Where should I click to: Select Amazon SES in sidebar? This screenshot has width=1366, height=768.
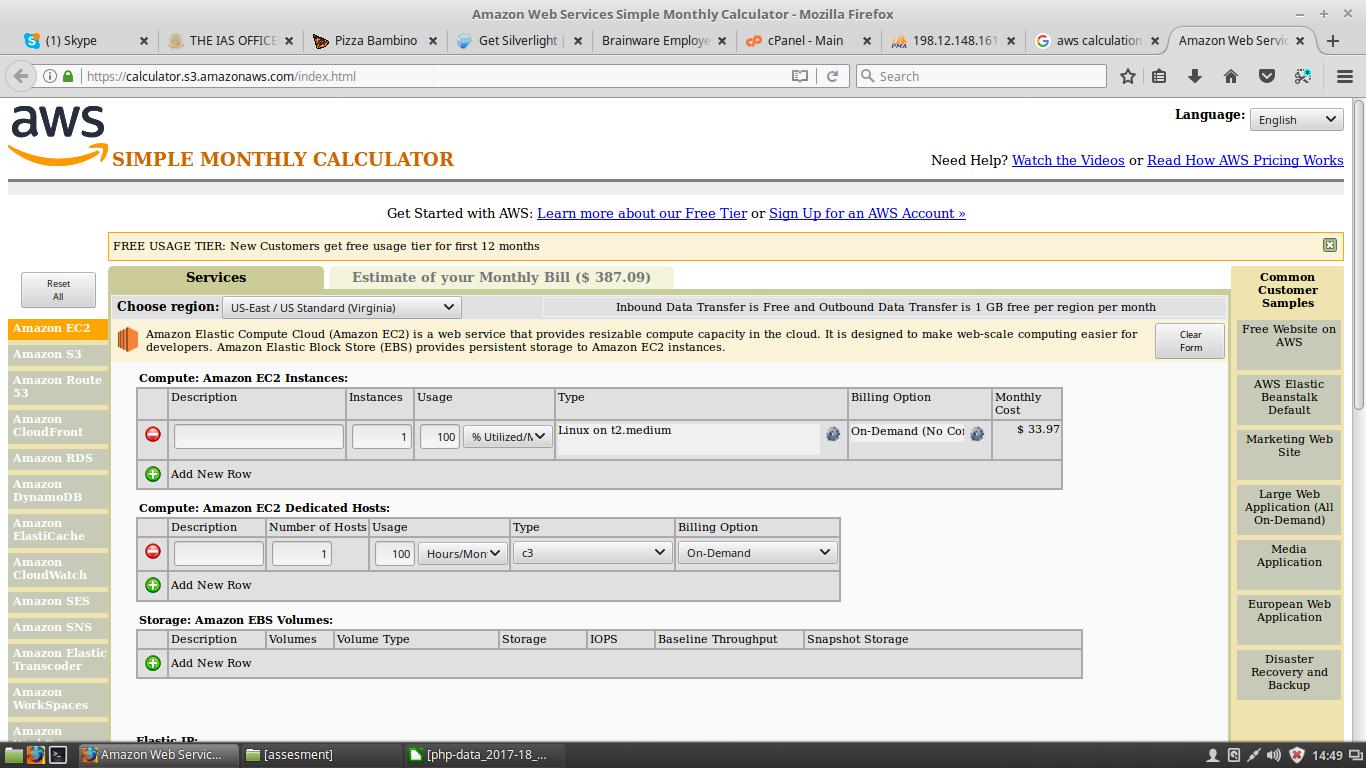click(58, 601)
